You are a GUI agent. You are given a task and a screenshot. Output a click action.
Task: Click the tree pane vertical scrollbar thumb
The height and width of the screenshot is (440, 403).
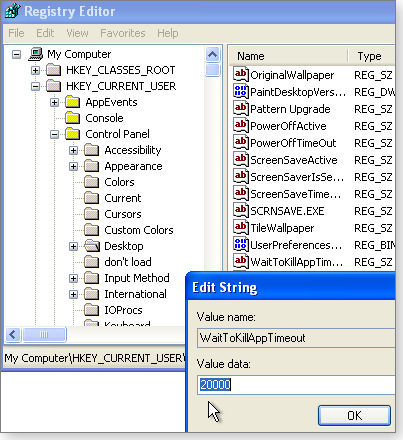tap(213, 70)
